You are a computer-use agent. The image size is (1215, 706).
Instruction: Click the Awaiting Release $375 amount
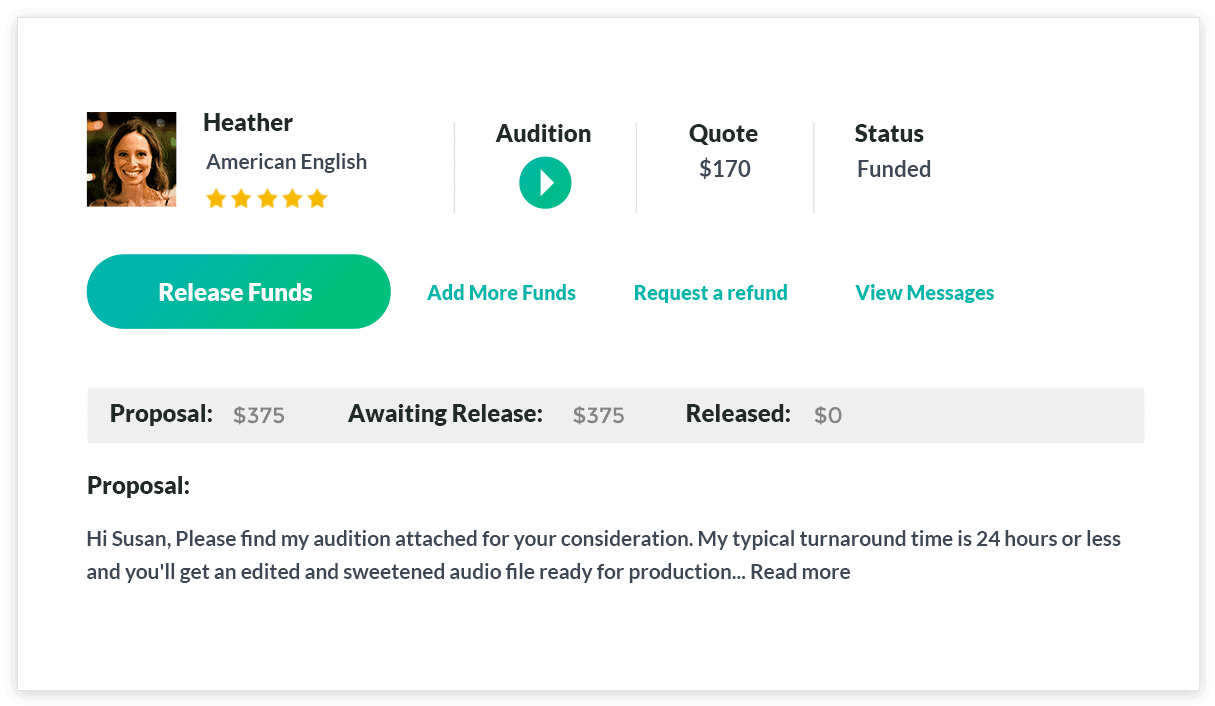click(x=598, y=415)
